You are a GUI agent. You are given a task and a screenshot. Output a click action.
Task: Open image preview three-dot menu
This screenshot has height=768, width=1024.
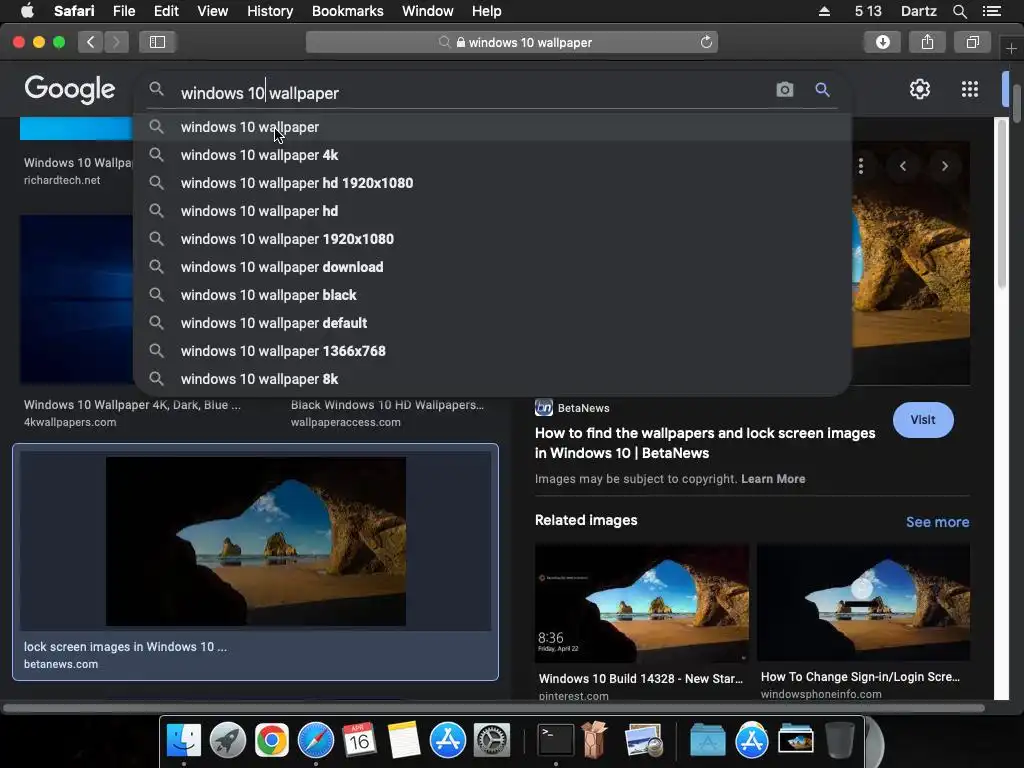861,166
